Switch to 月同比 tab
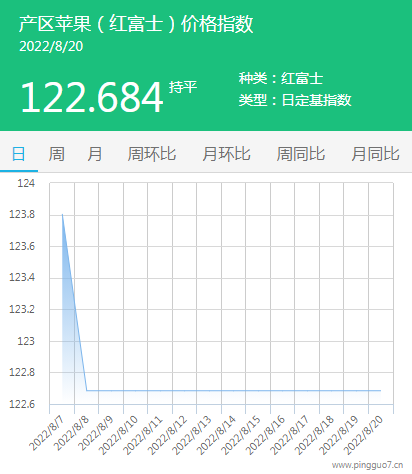Image resolution: width=412 pixels, height=474 pixels. click(375, 154)
